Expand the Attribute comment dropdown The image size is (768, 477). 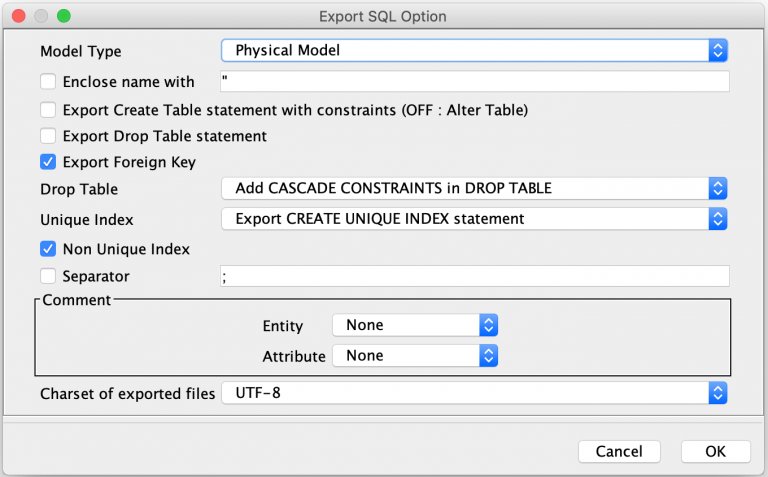pyautogui.click(x=415, y=355)
